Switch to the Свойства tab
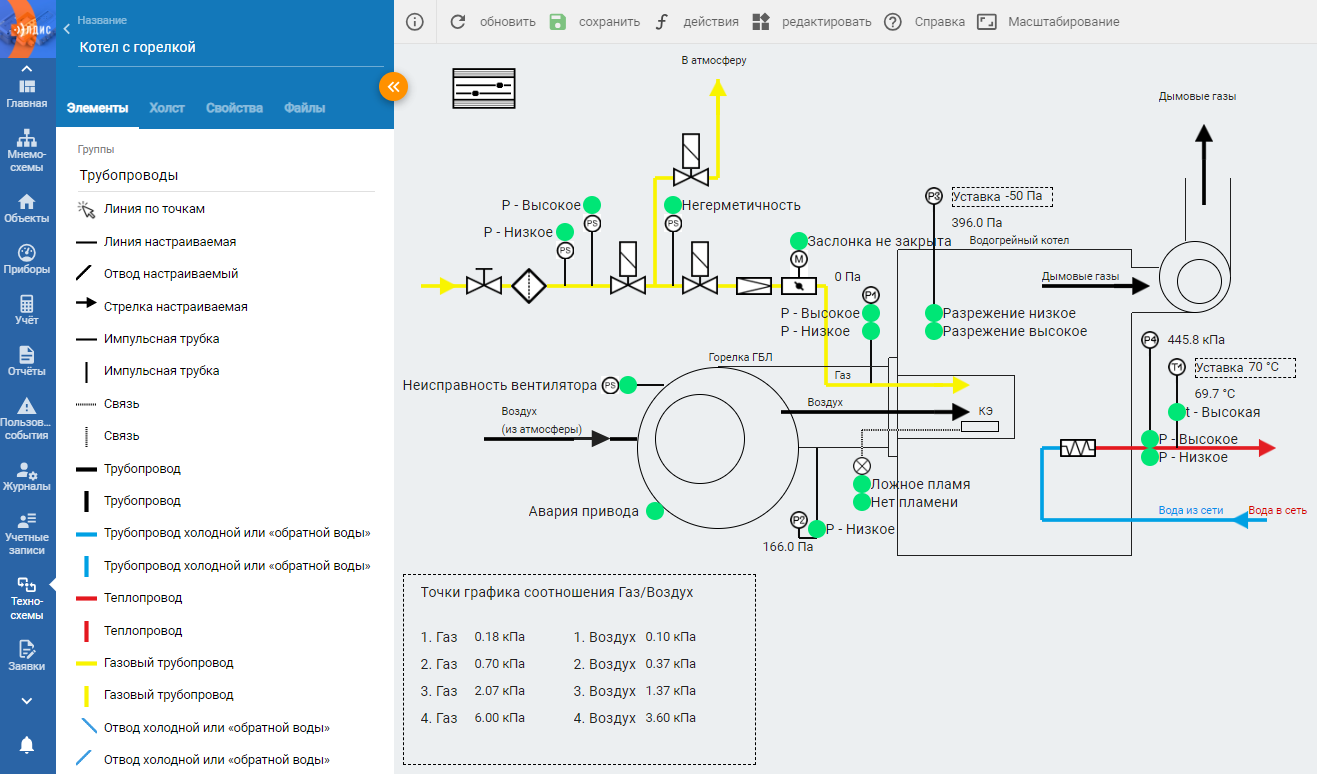The height and width of the screenshot is (774, 1317). point(234,108)
